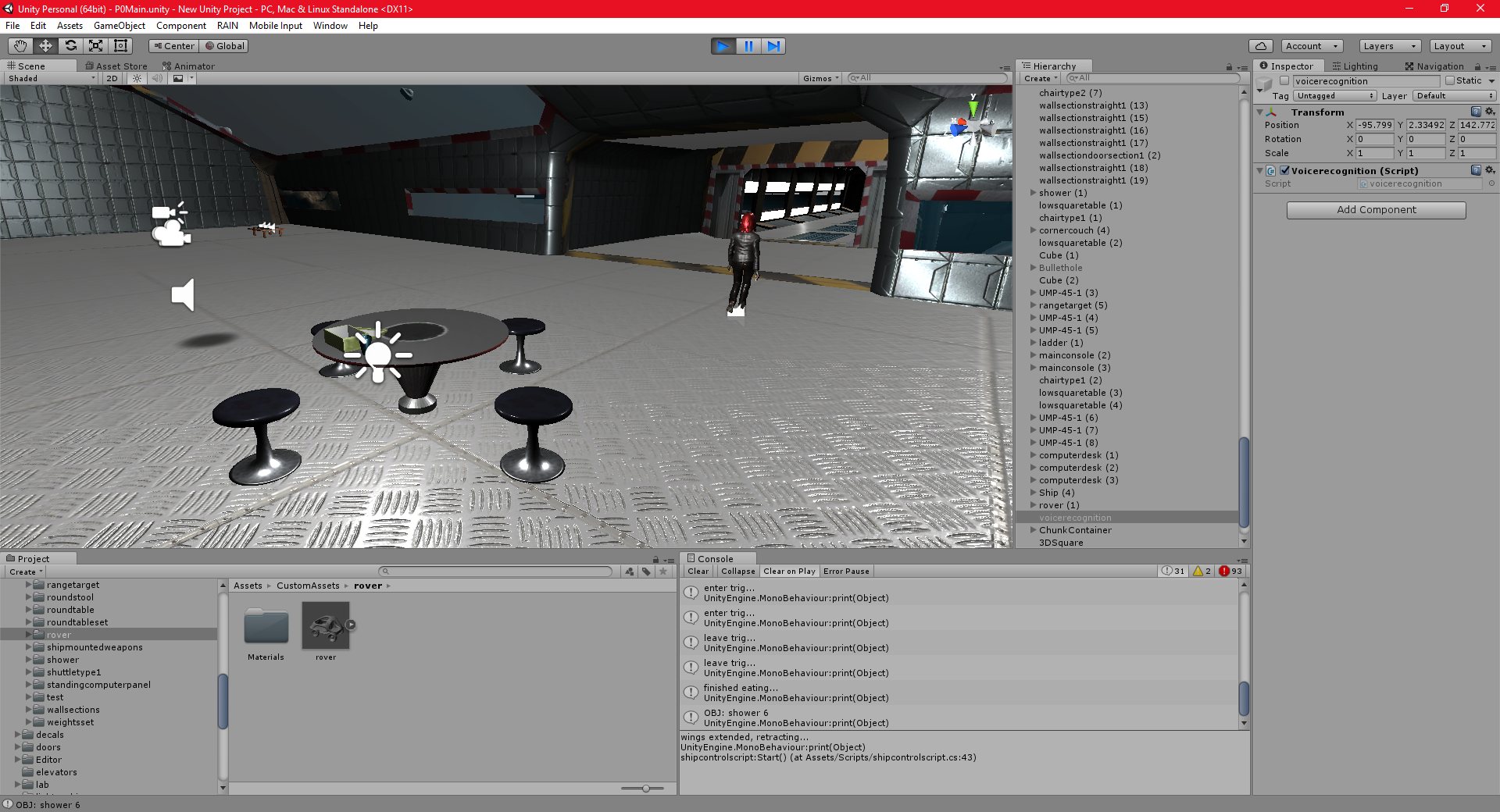Open the Tag Untagged dropdown

(1335, 96)
